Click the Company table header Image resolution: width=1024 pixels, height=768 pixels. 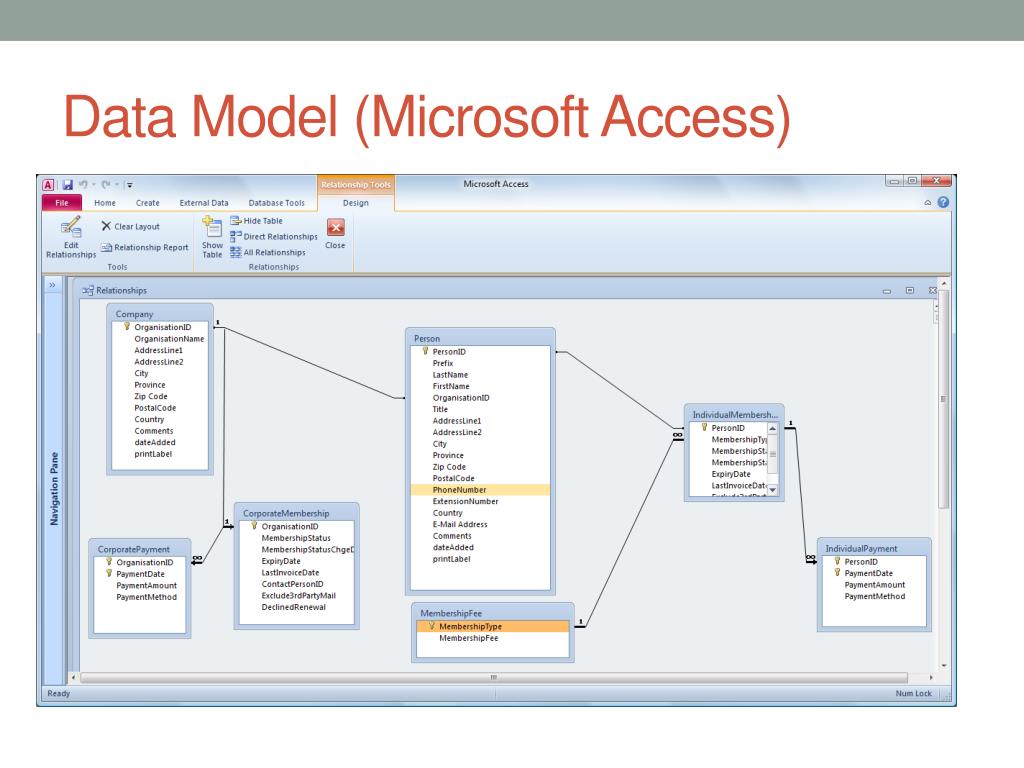pos(160,313)
